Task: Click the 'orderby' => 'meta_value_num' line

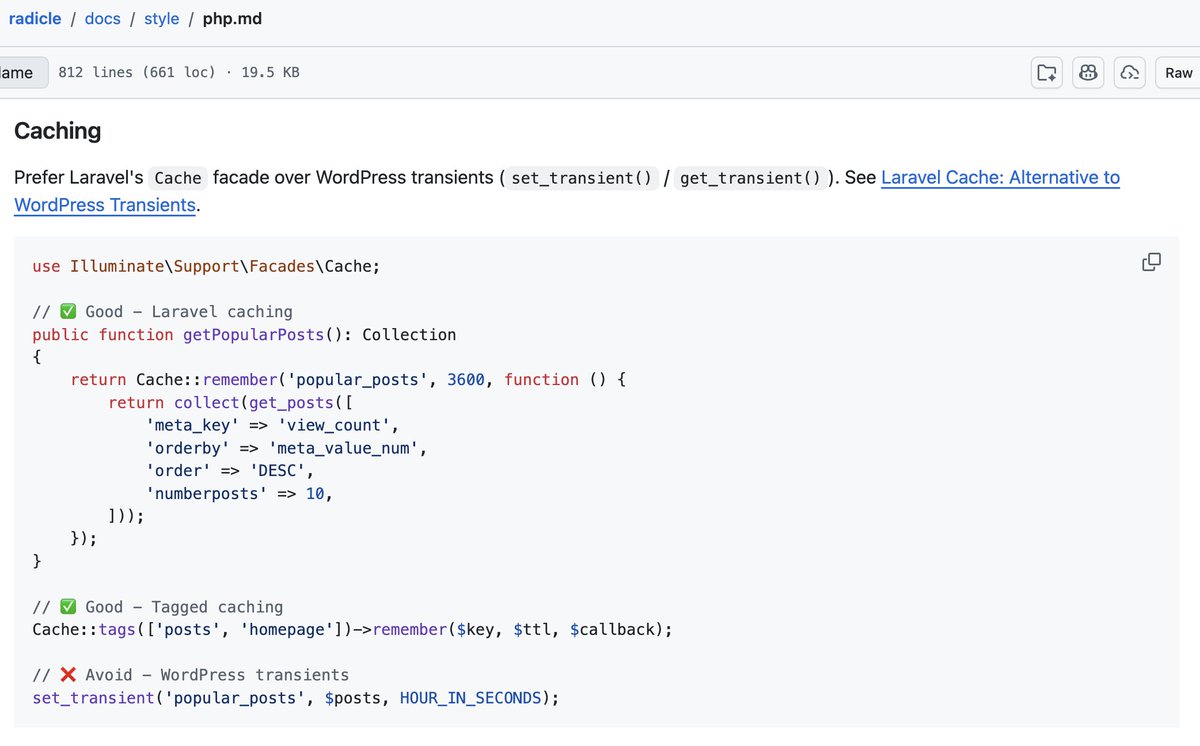Action: coord(287,448)
